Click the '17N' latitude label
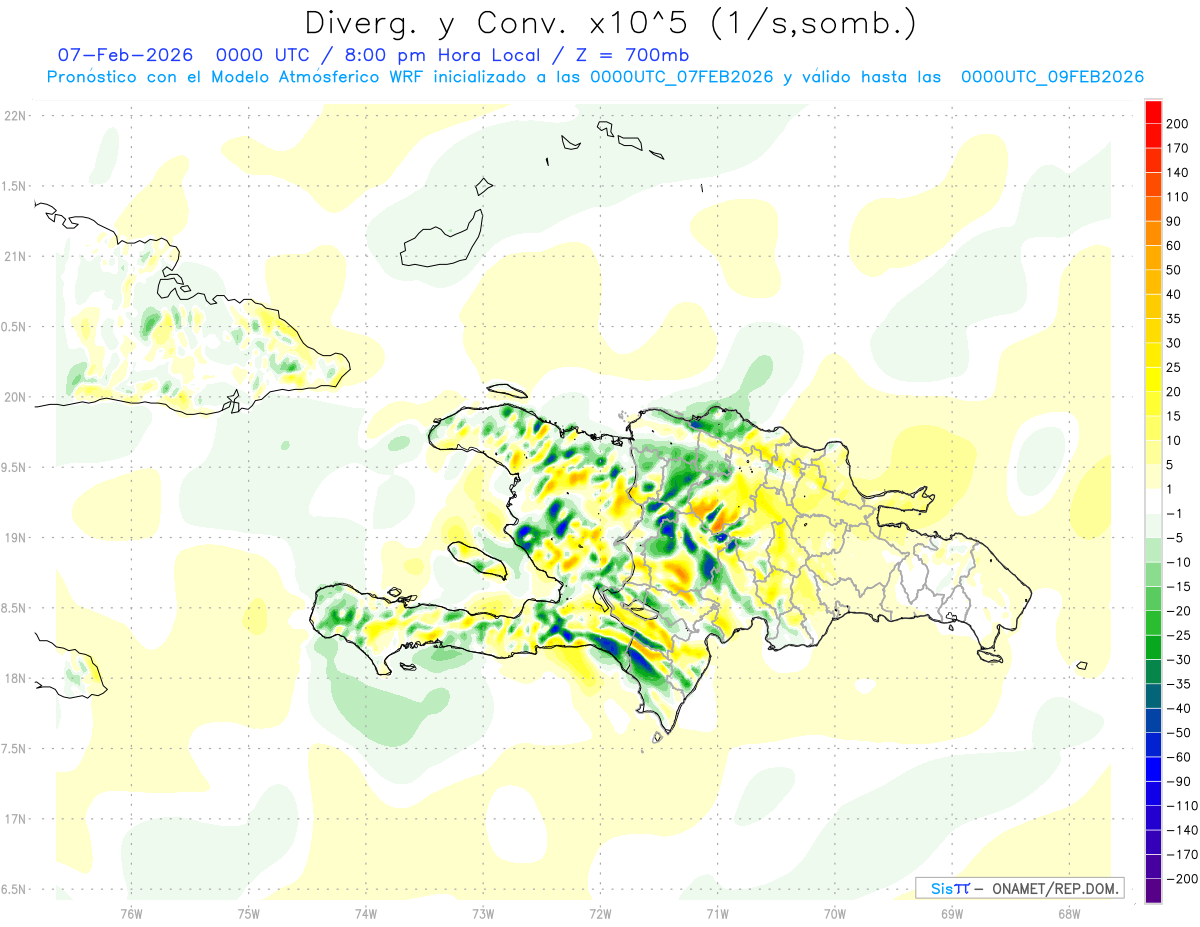This screenshot has height=927, width=1200. (x=15, y=819)
